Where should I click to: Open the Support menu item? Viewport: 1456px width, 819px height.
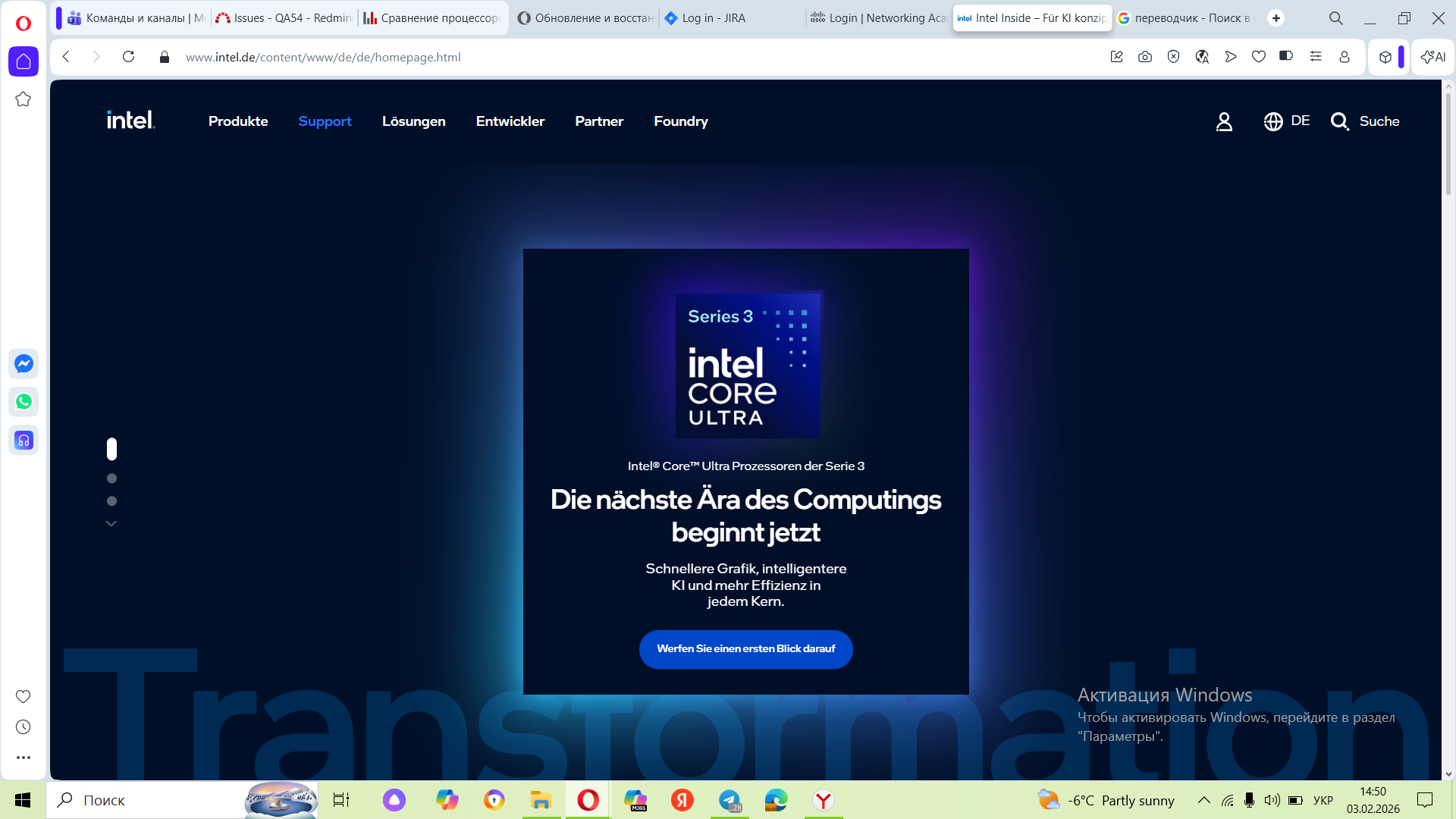coord(325,121)
